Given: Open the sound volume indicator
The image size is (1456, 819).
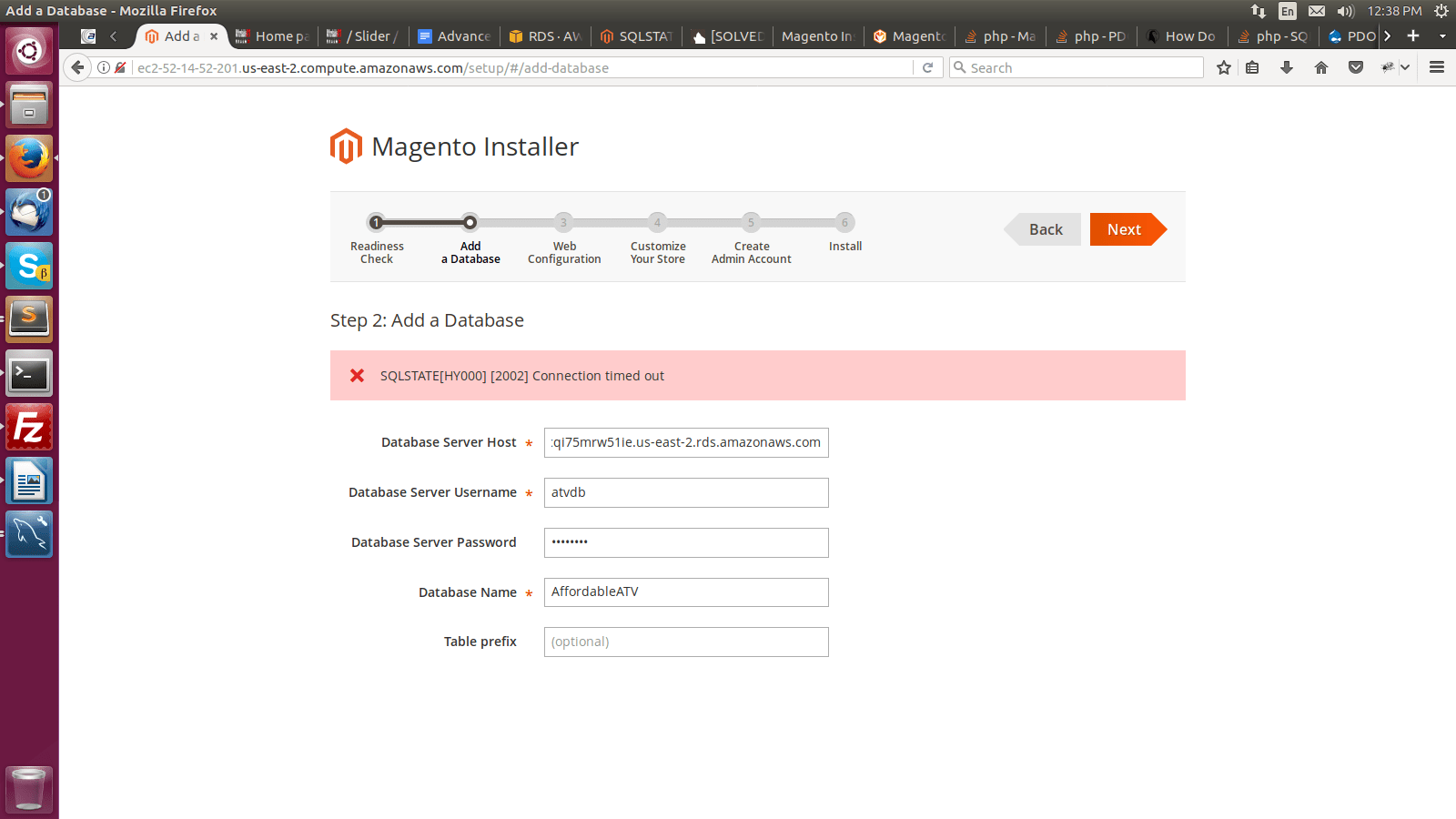Looking at the screenshot, I should pyautogui.click(x=1346, y=11).
